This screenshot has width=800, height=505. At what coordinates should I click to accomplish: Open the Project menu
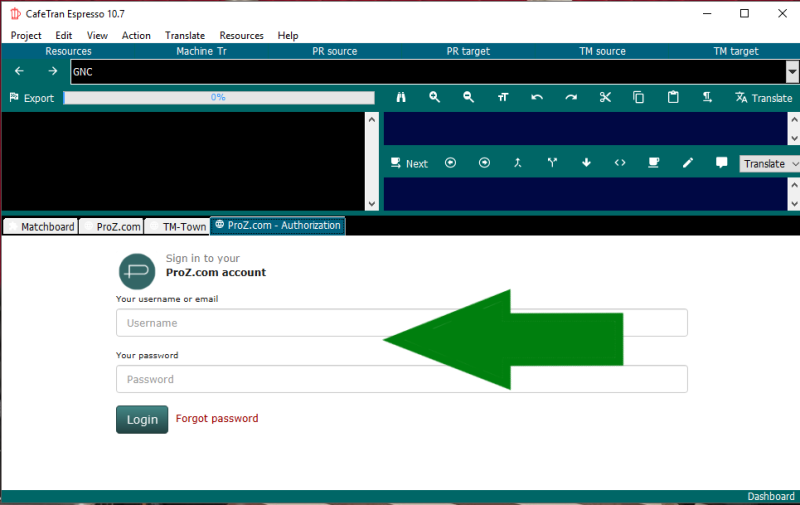tap(26, 35)
